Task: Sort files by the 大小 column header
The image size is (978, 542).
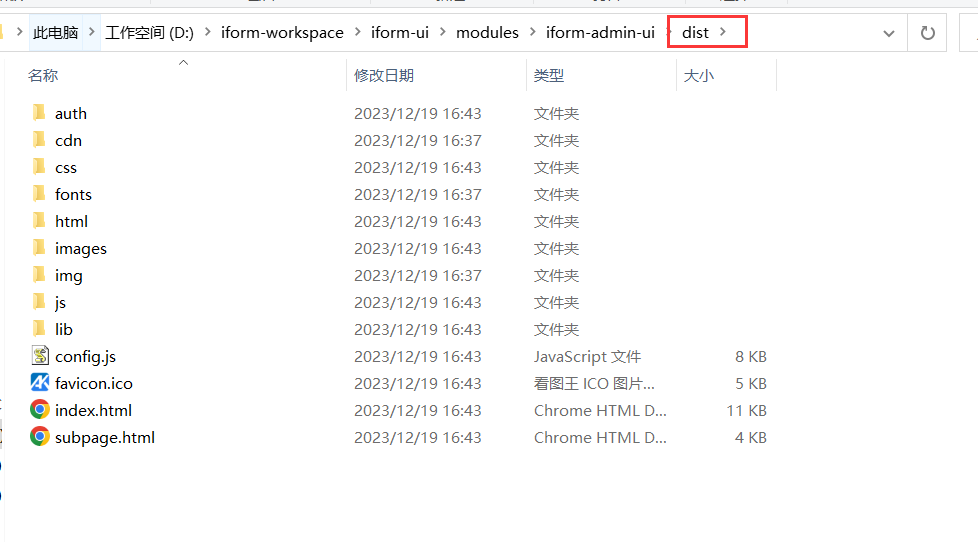Action: (698, 75)
